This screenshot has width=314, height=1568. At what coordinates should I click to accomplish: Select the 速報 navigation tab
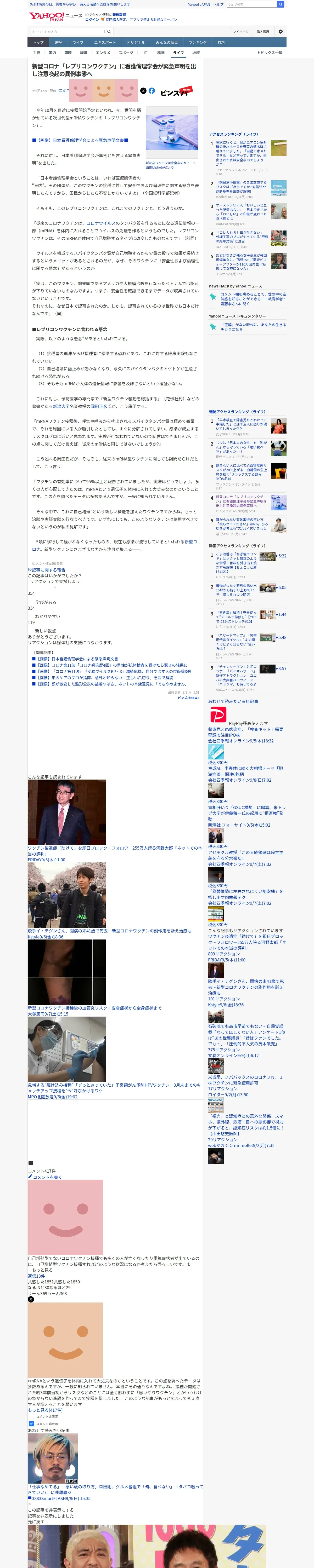[x=58, y=43]
